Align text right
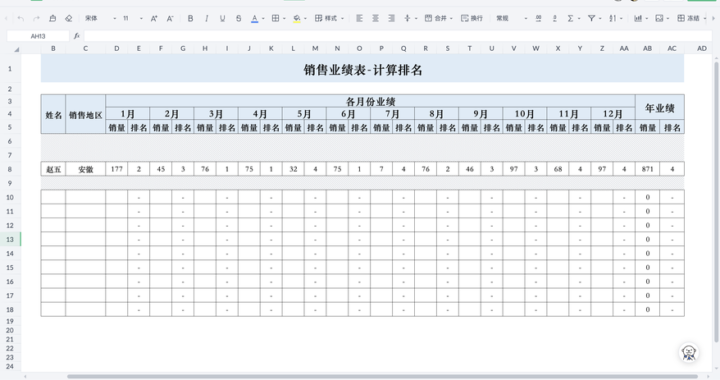This screenshot has height=380, width=720. [x=391, y=18]
